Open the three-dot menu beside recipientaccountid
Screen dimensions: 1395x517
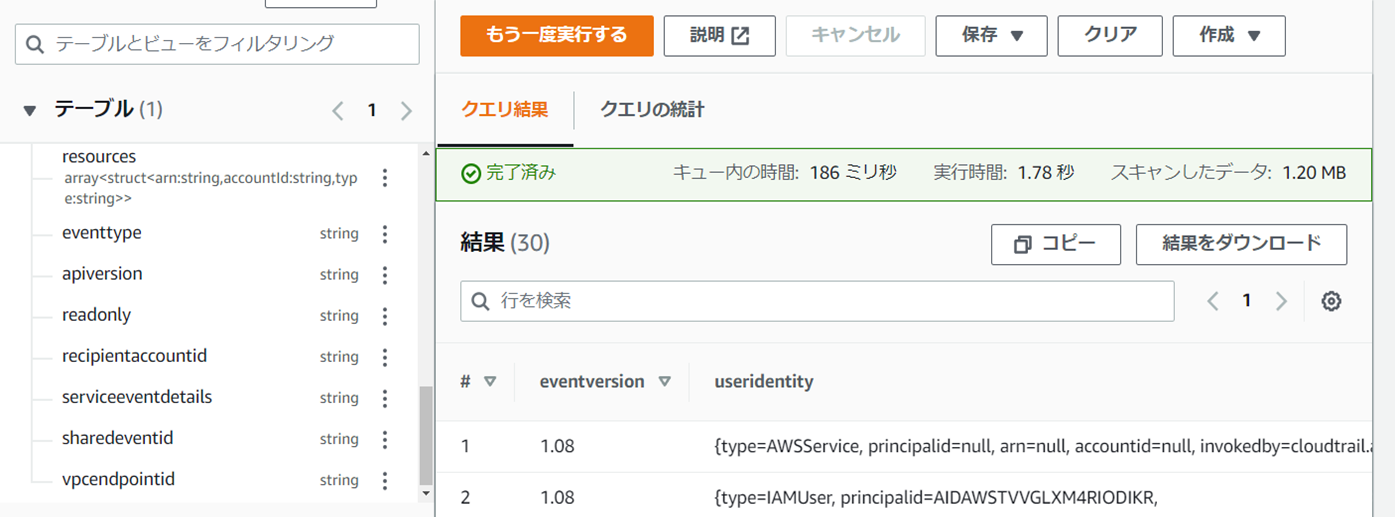click(385, 357)
